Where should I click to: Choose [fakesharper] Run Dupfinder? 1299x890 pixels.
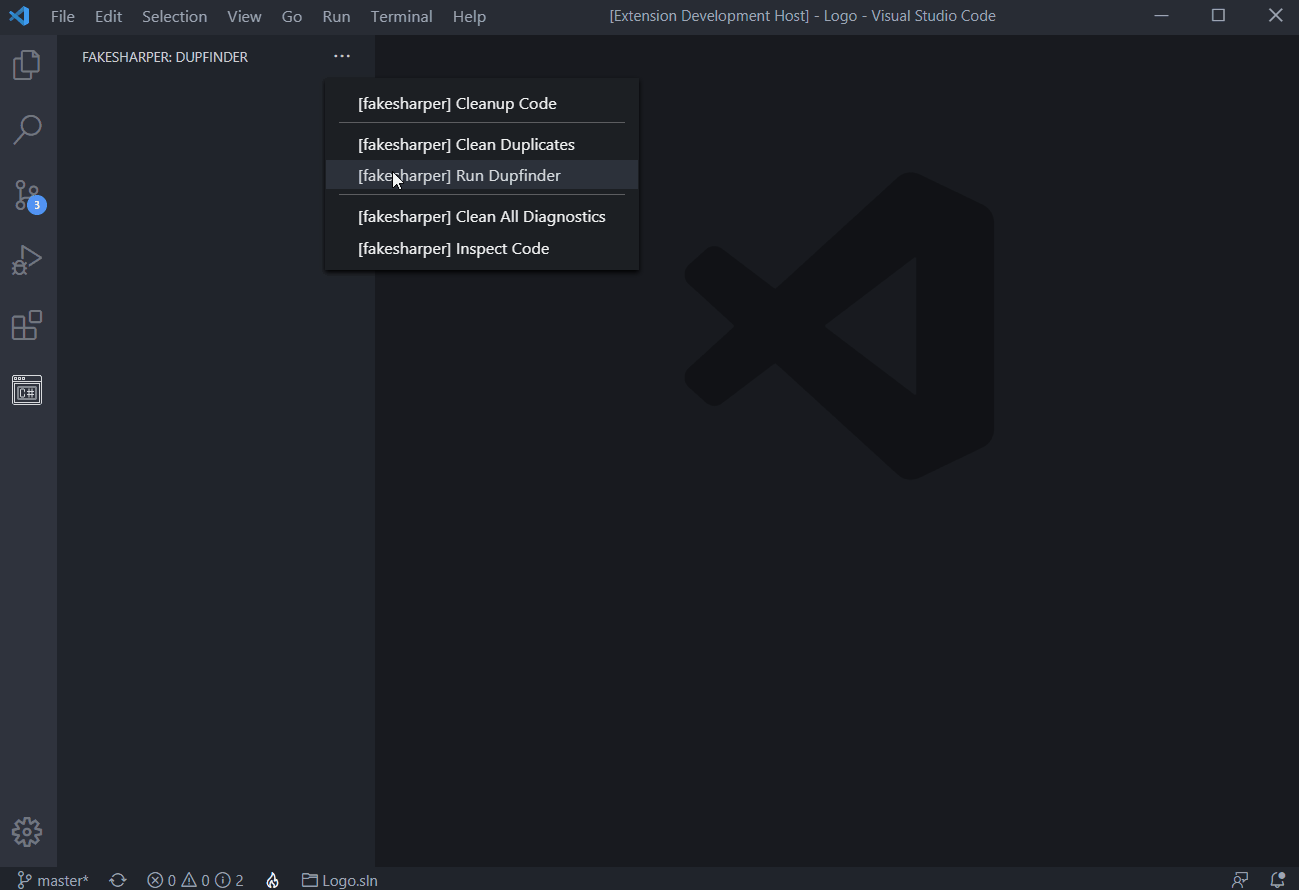click(x=482, y=175)
